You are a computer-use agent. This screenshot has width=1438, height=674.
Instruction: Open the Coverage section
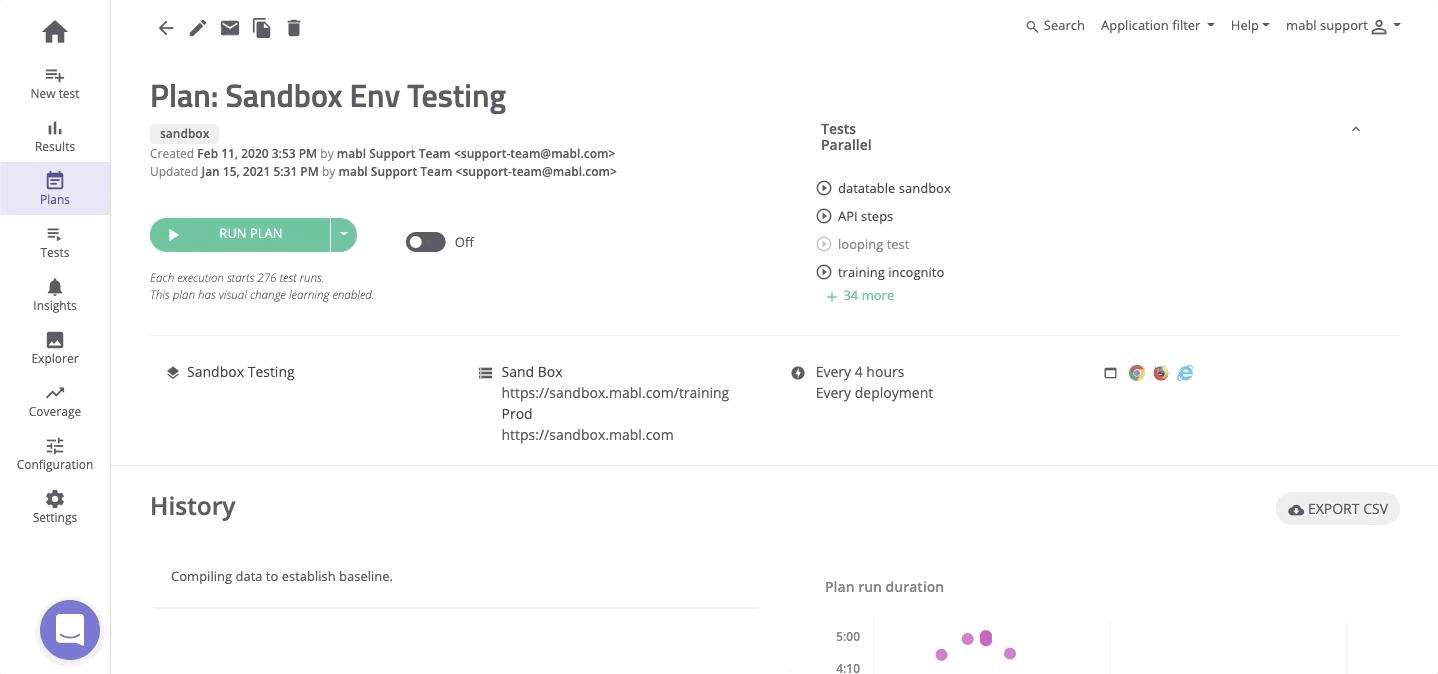pyautogui.click(x=55, y=401)
